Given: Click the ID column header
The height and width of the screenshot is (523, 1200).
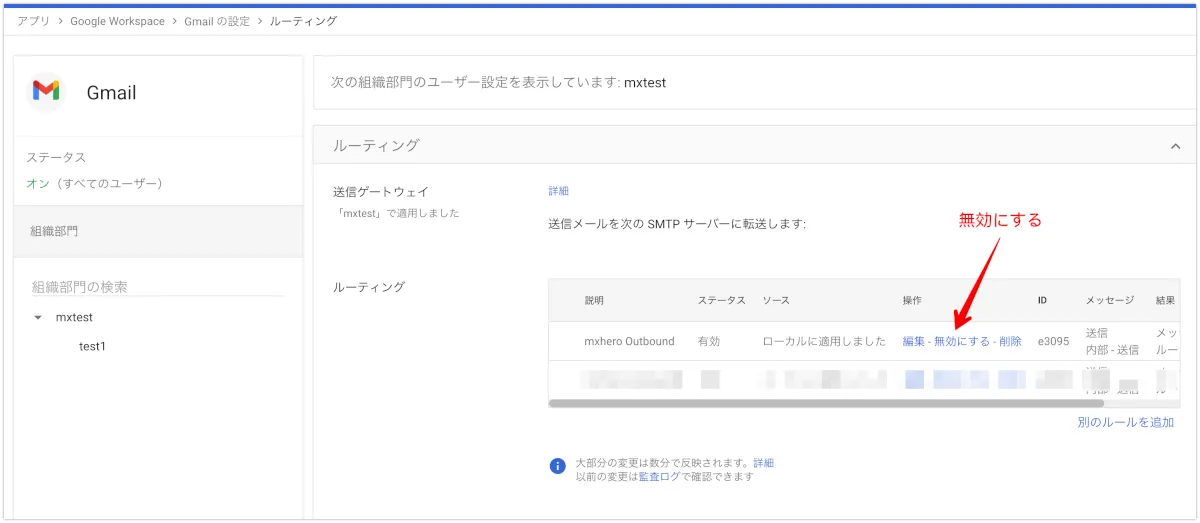Looking at the screenshot, I should click(1043, 300).
